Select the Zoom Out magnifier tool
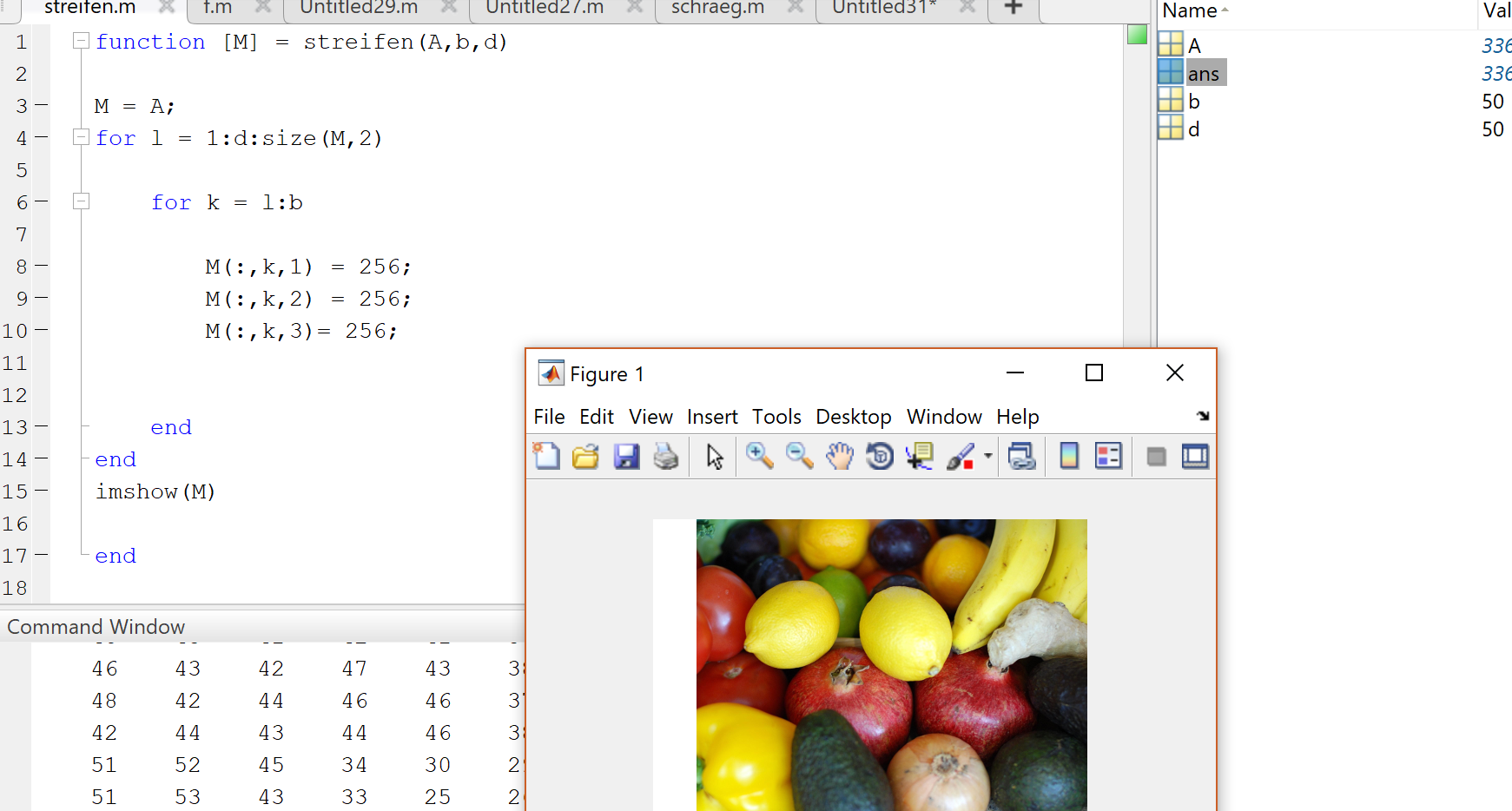Image resolution: width=1512 pixels, height=811 pixels. point(799,456)
